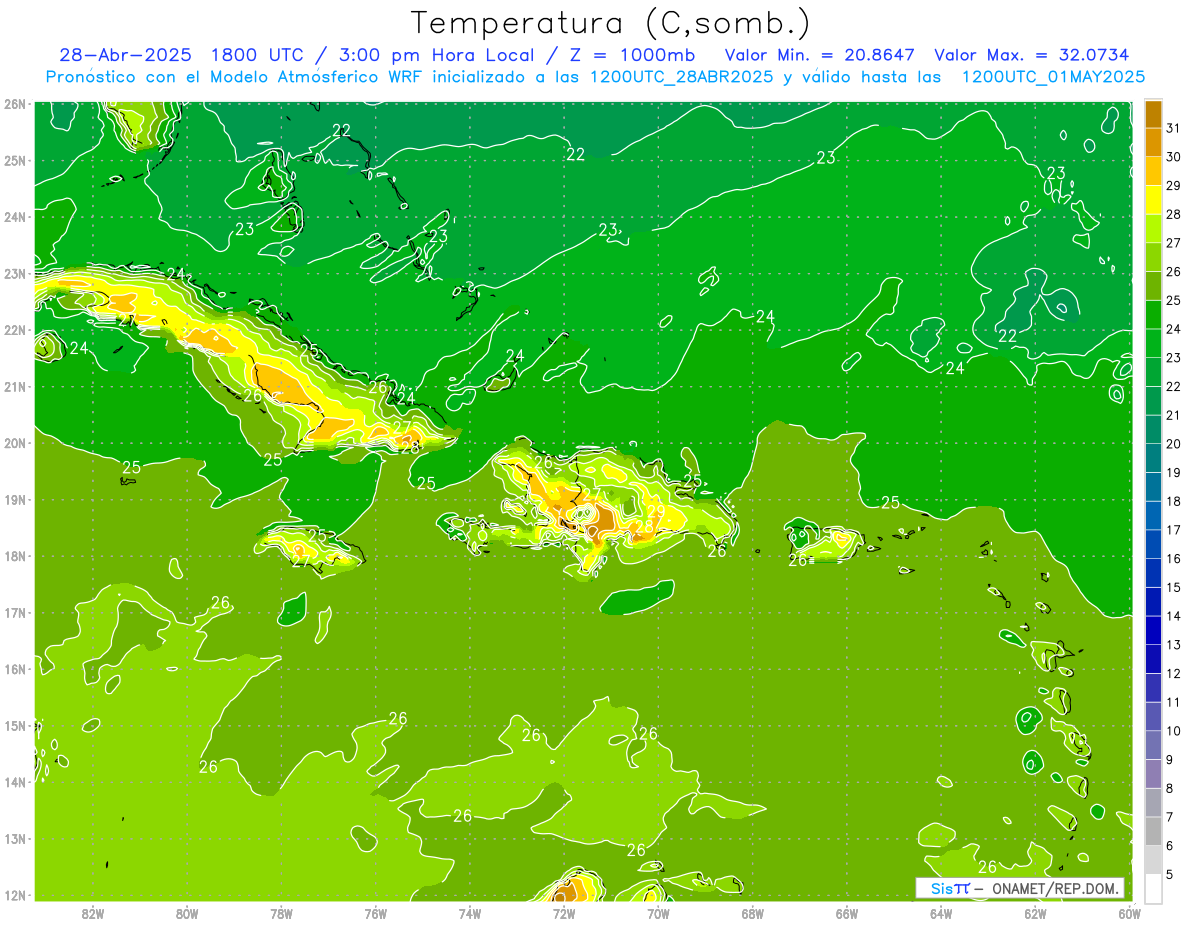Click legend value 31 on color scale
This screenshot has width=1200, height=927.
[x=1173, y=127]
